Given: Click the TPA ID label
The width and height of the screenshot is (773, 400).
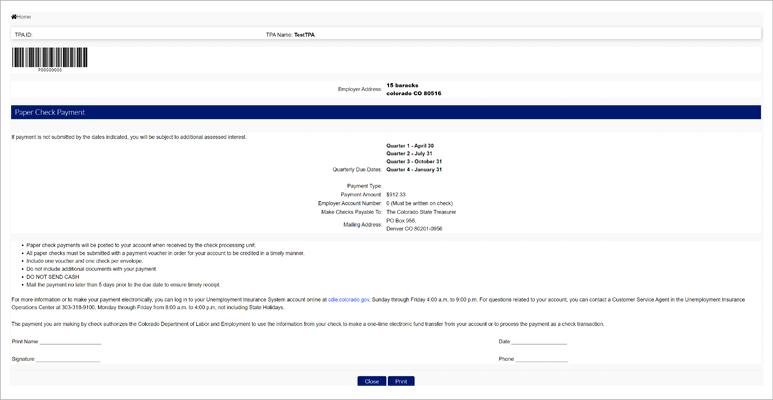Looking at the screenshot, I should click(x=23, y=35).
